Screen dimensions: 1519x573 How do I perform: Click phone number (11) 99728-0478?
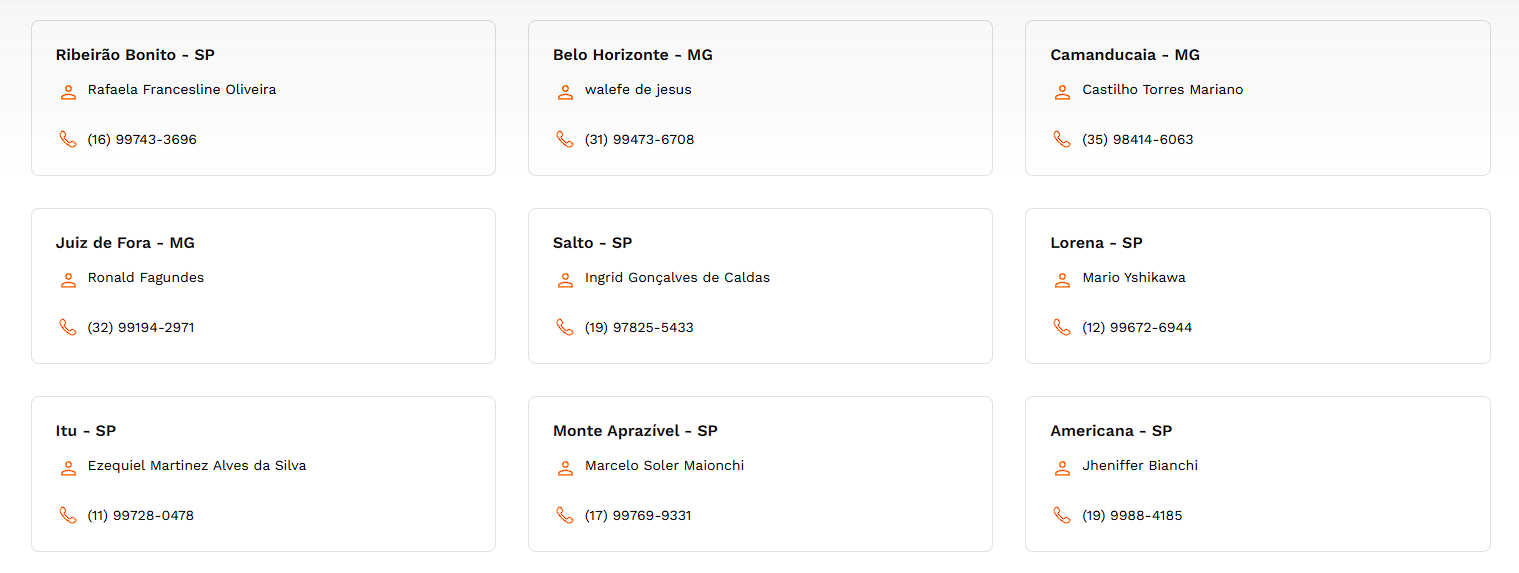click(141, 516)
